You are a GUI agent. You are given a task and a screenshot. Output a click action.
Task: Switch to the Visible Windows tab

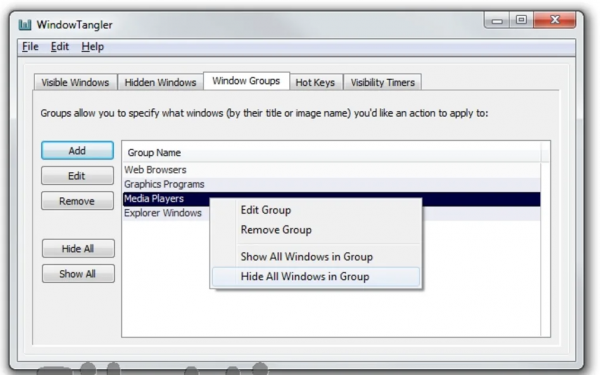(x=75, y=82)
